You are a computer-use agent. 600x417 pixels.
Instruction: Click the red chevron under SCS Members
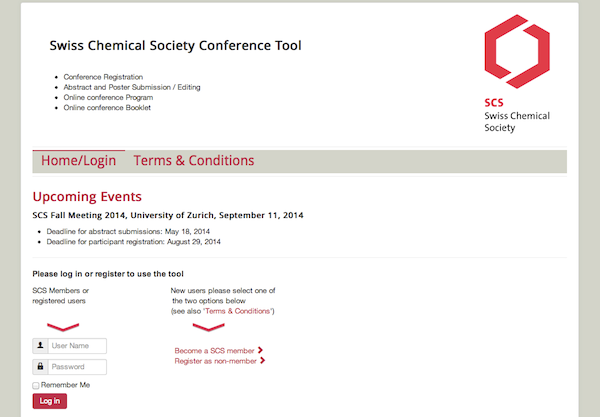(63, 327)
